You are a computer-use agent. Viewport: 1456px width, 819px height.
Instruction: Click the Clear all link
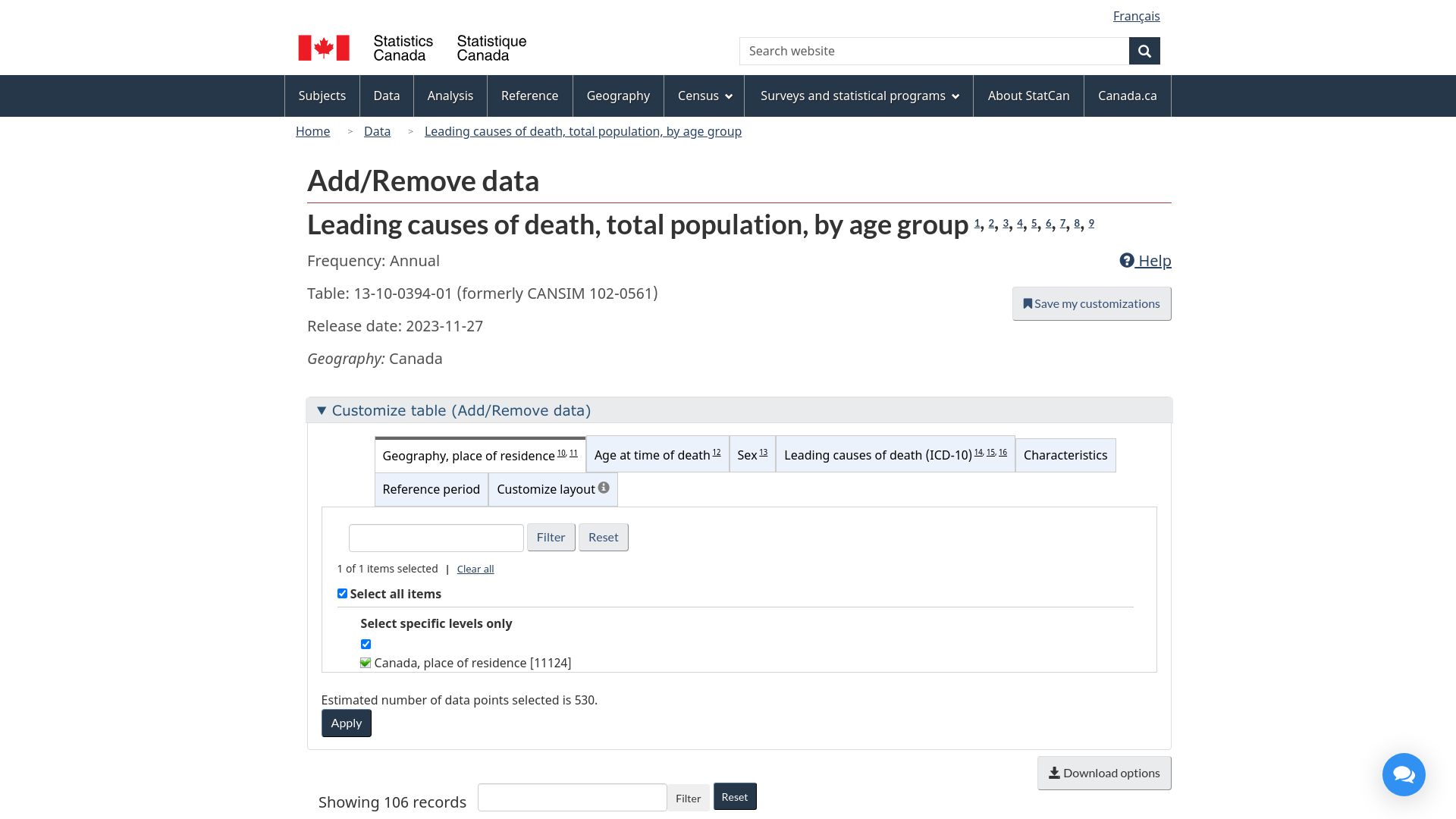click(x=475, y=569)
